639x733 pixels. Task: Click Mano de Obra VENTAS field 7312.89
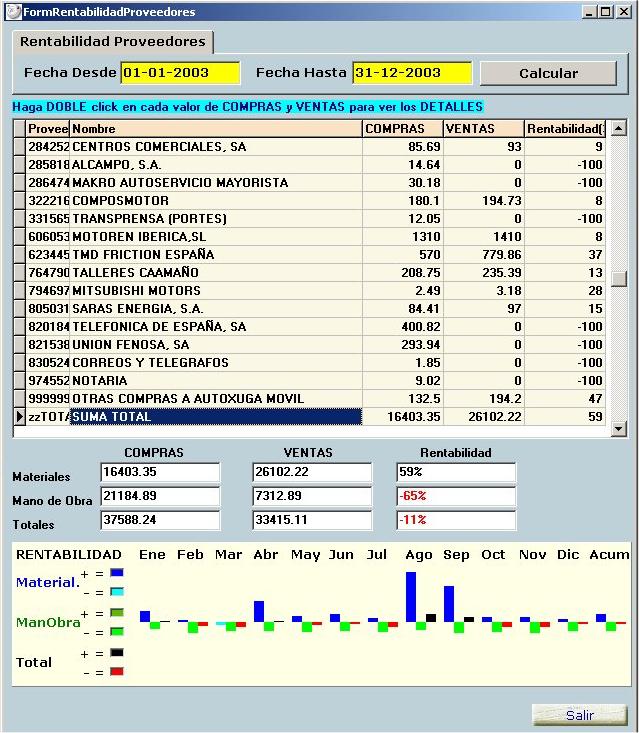click(x=312, y=496)
